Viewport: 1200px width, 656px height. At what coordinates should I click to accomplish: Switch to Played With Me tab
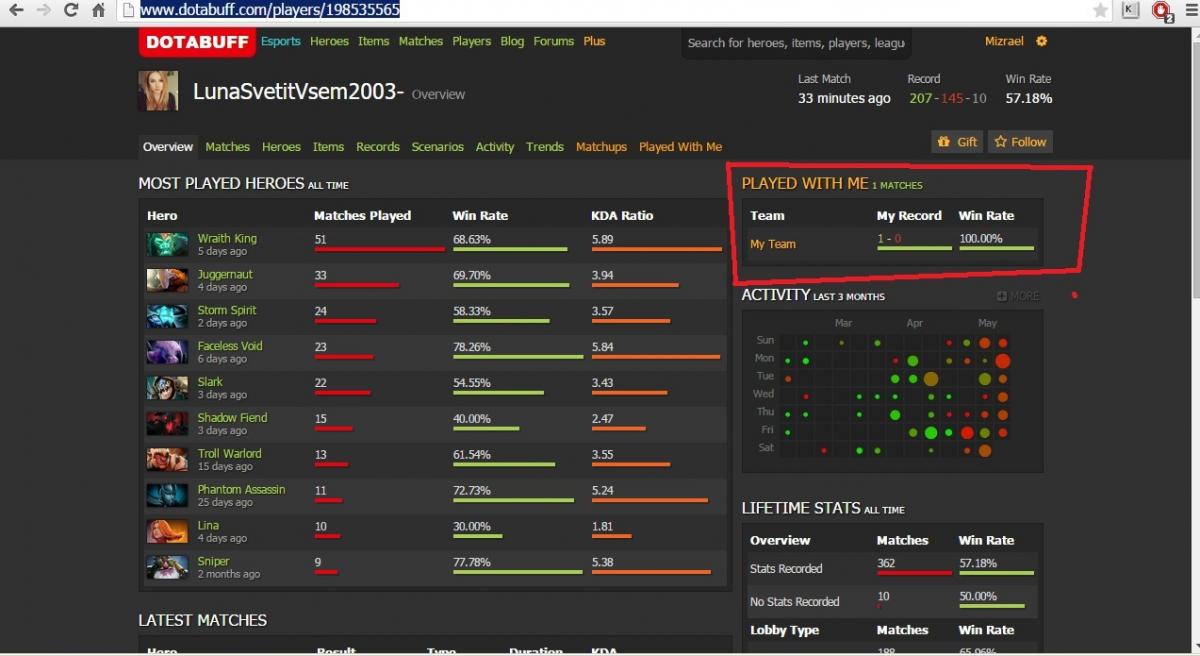(680, 146)
